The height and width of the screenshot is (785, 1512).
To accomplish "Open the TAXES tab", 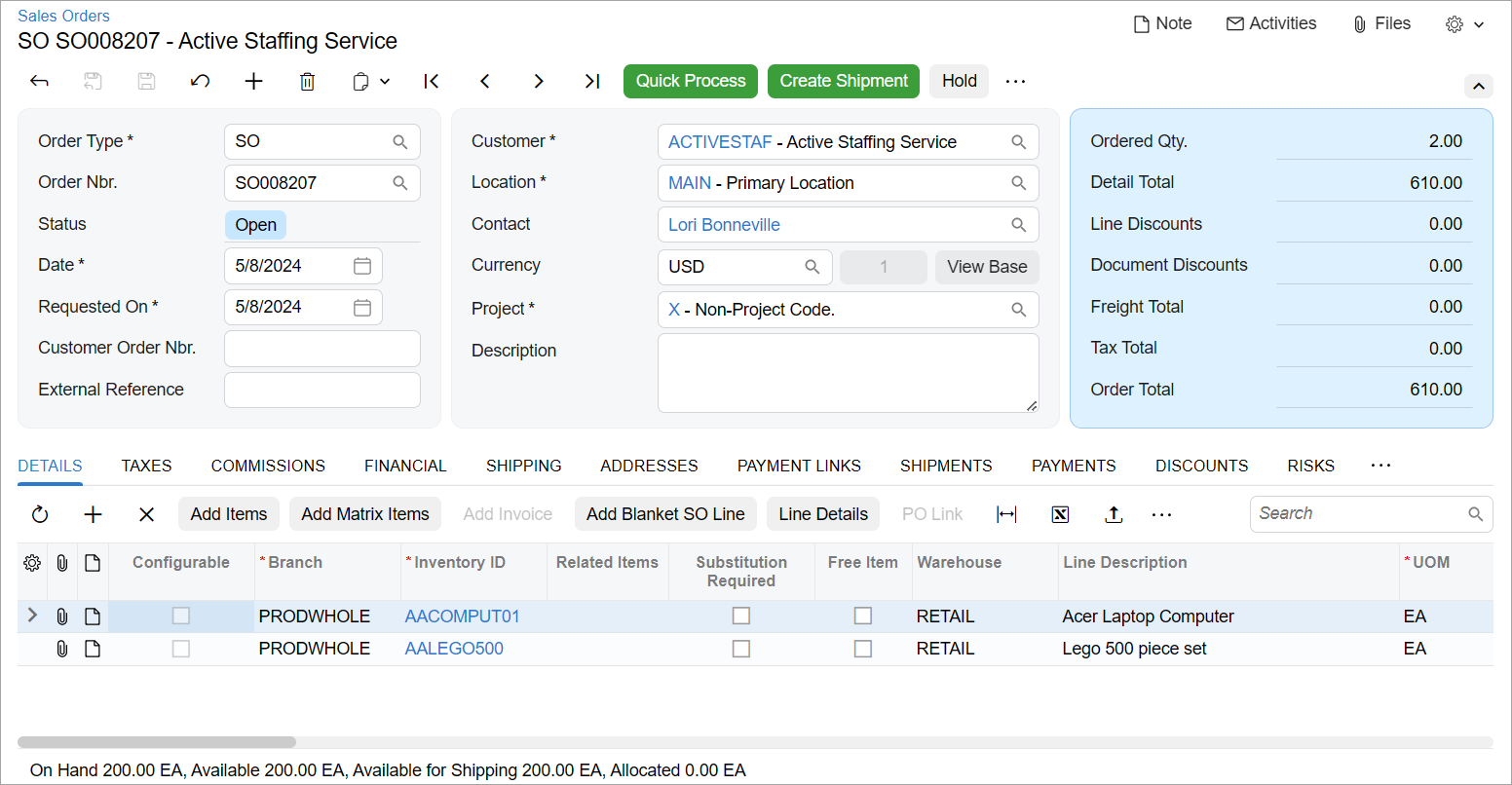I will click(146, 466).
